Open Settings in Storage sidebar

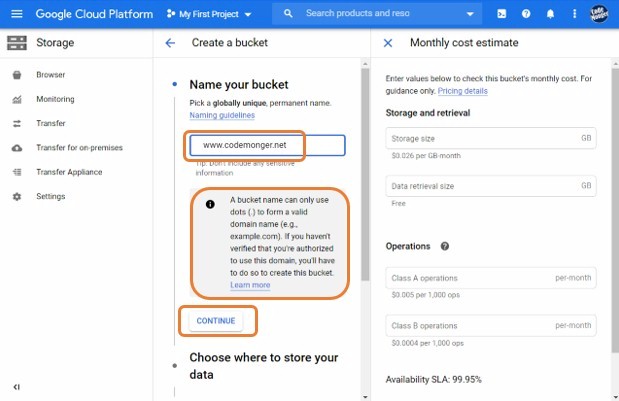coord(51,196)
